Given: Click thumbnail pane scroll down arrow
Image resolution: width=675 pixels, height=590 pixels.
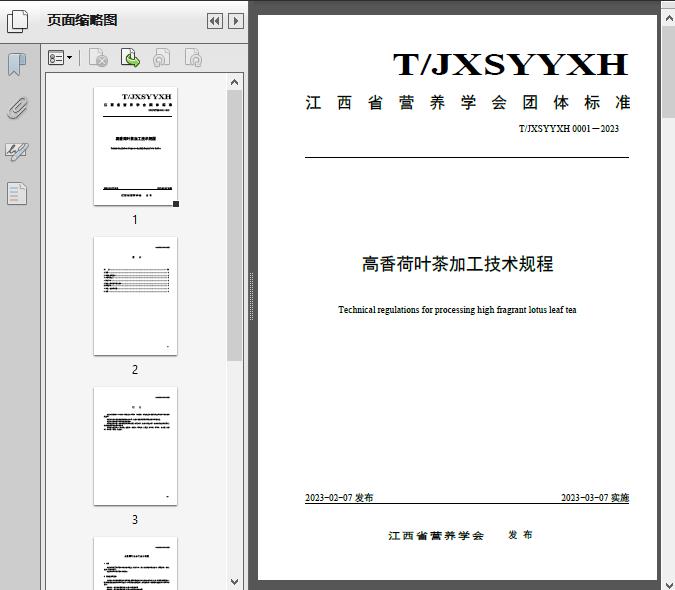Looking at the screenshot, I should [x=235, y=582].
